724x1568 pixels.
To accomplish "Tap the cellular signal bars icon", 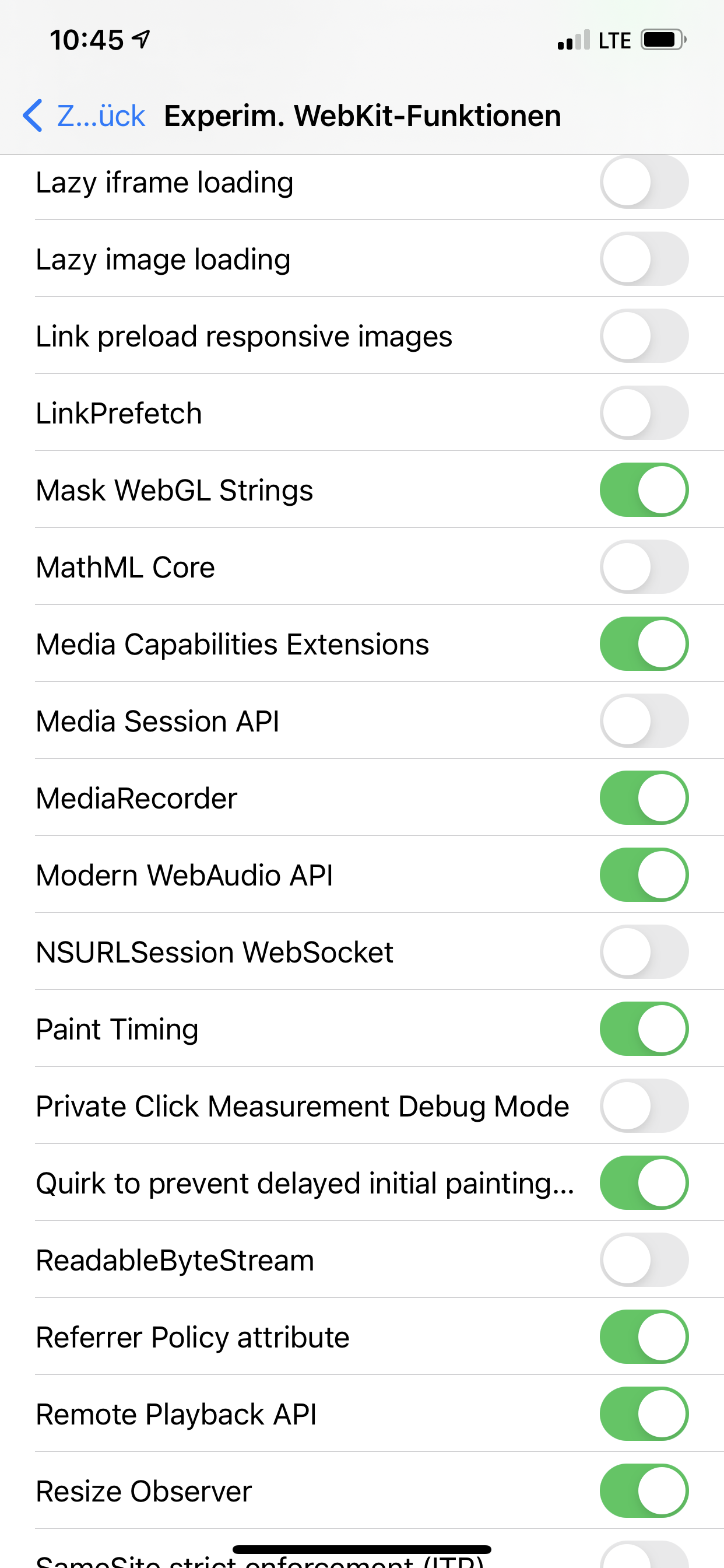I will point(573,40).
